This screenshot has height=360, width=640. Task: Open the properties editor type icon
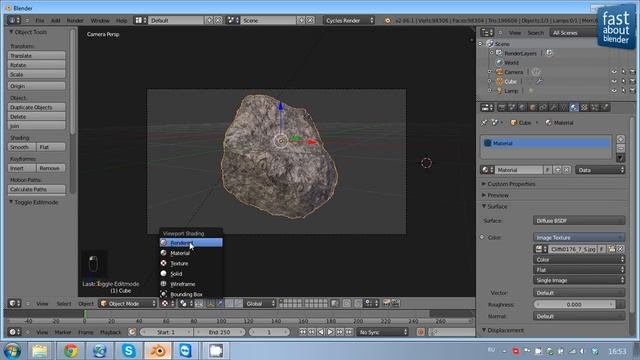coord(487,108)
